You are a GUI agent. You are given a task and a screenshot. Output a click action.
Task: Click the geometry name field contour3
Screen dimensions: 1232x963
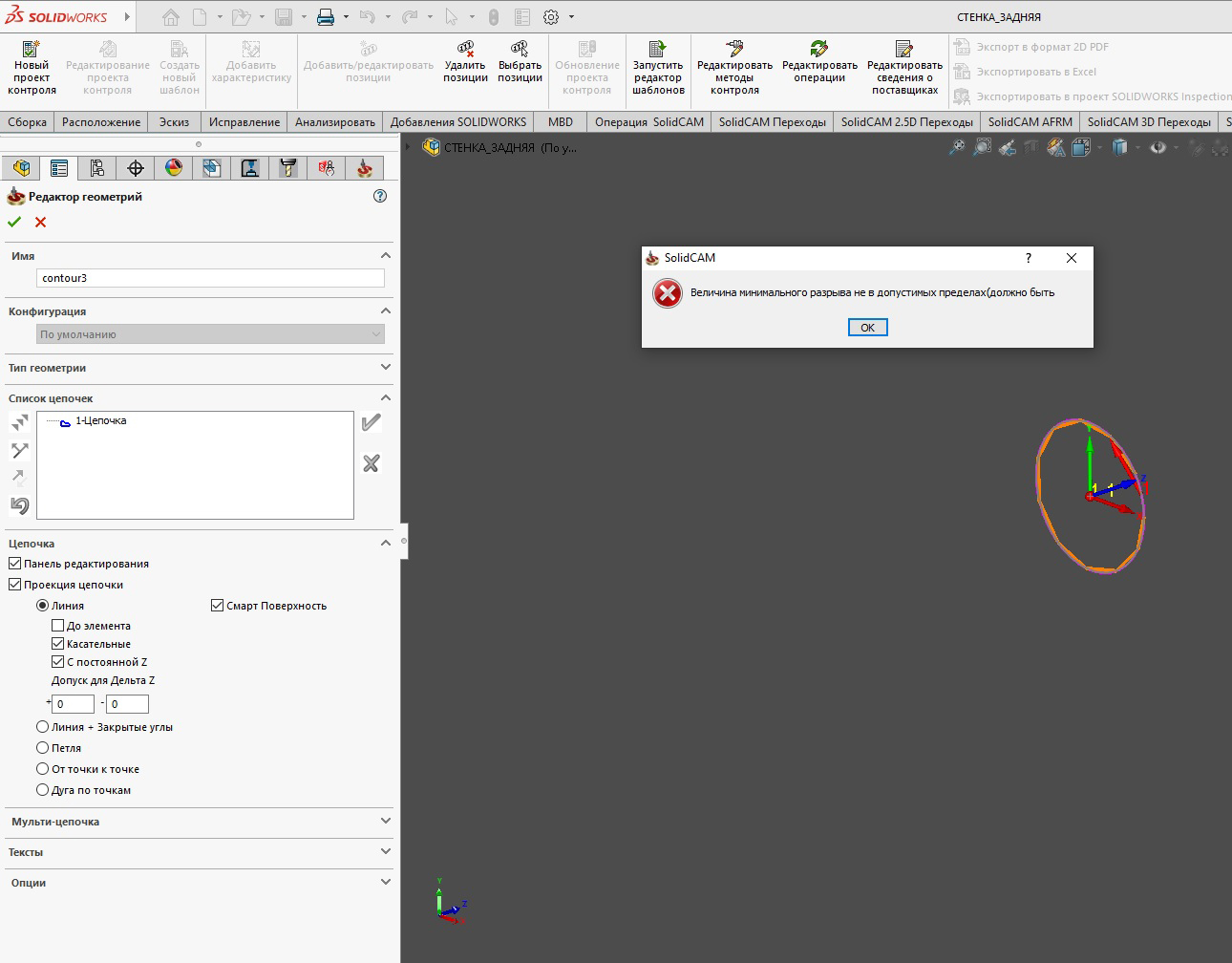coord(210,278)
